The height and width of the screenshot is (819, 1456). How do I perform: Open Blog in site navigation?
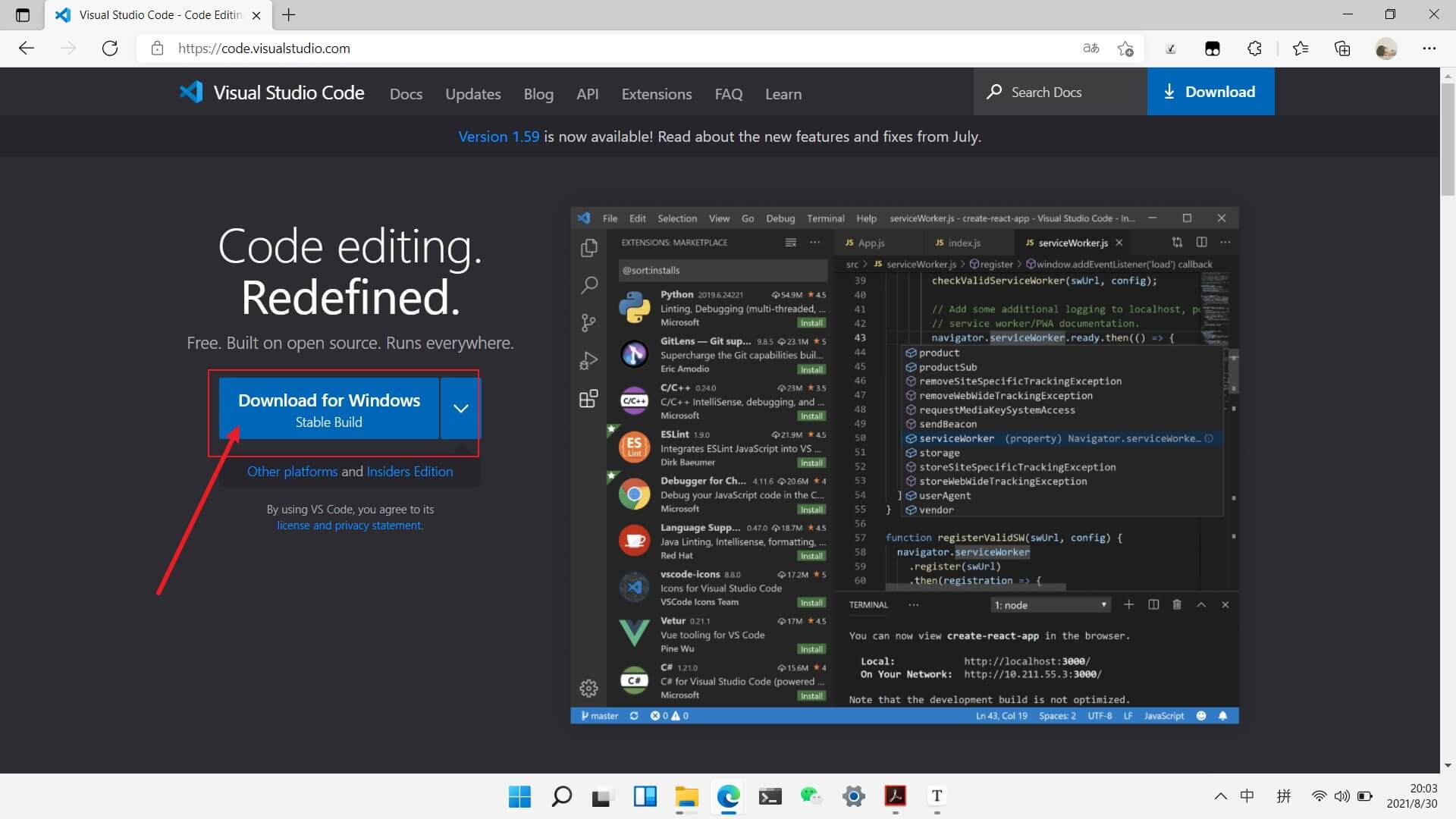pyautogui.click(x=538, y=94)
